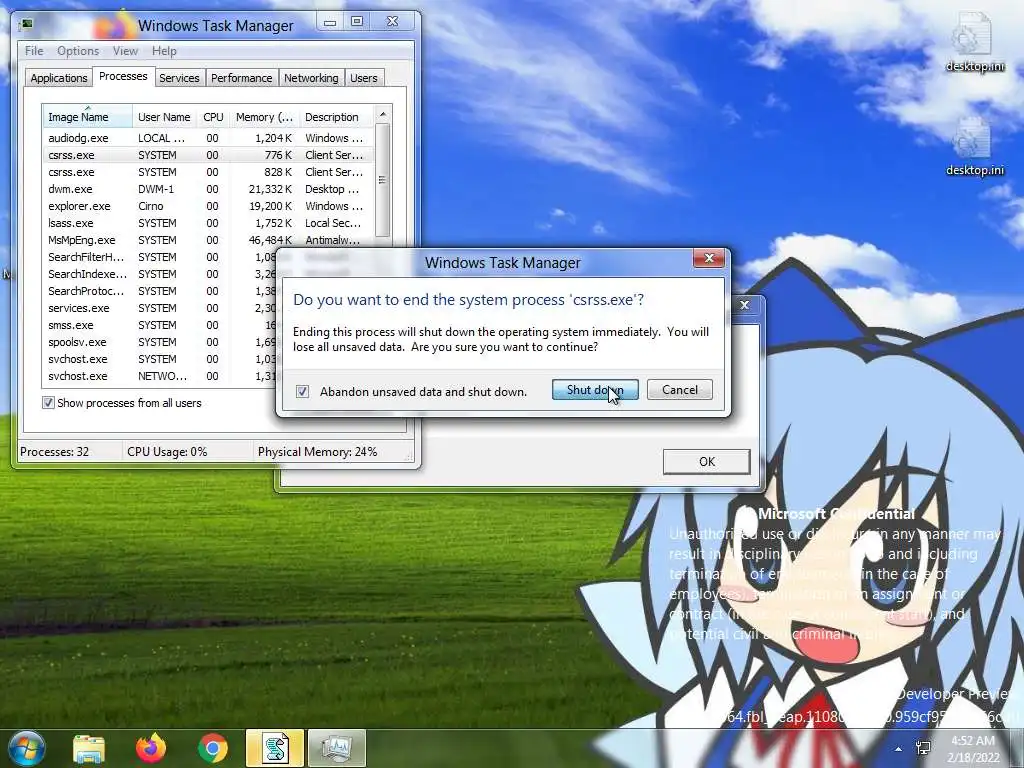Cancel ending the csrss.exe process
This screenshot has height=768, width=1024.
679,390
